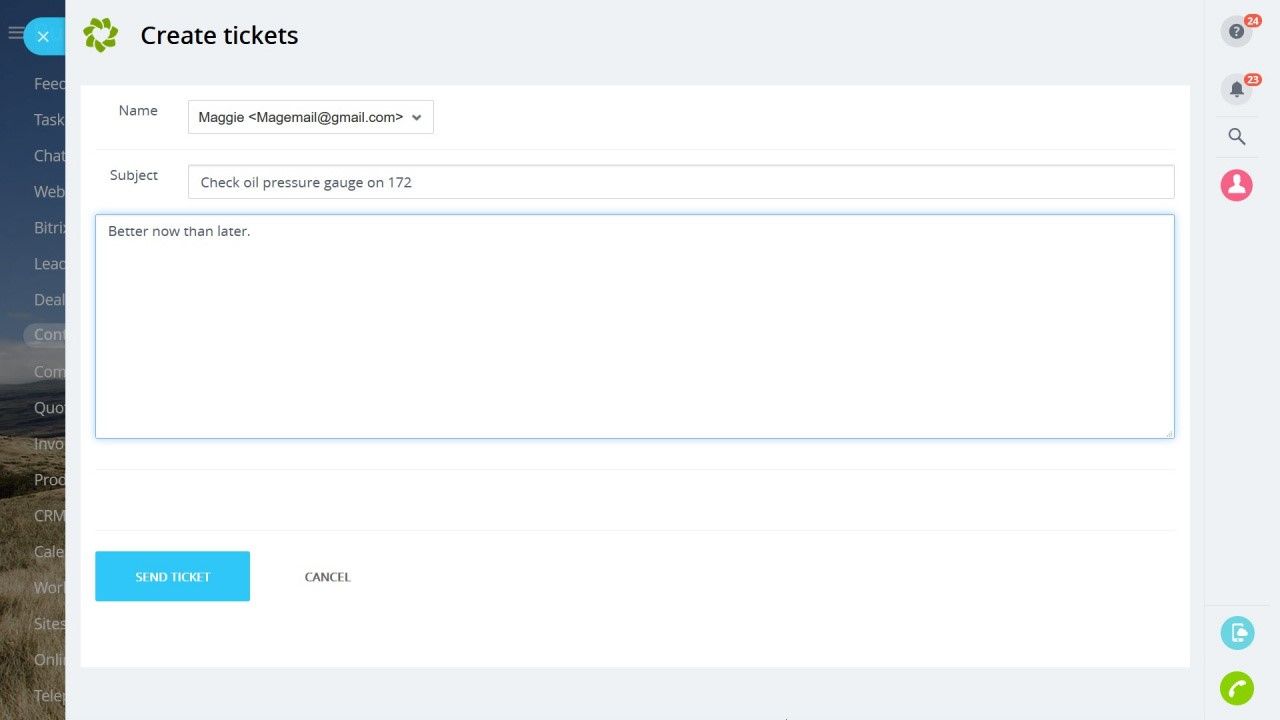Navigate to Sites in the sidebar

(49, 624)
